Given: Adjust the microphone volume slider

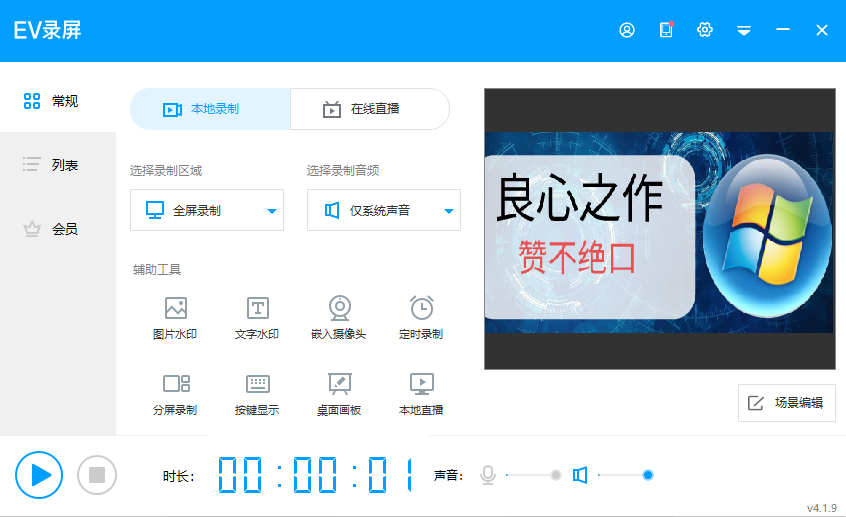Looking at the screenshot, I should point(534,475).
